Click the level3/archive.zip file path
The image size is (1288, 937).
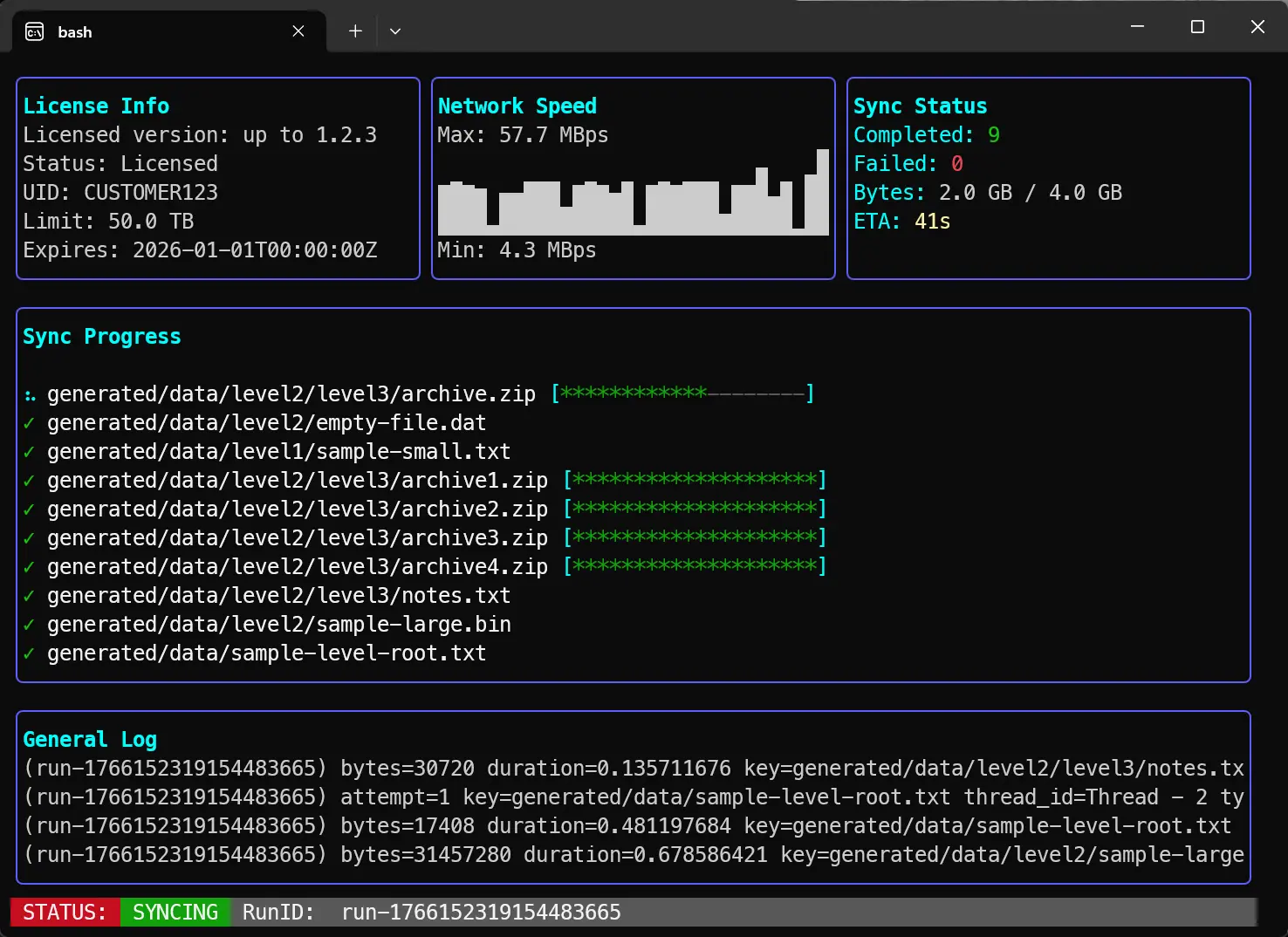[291, 393]
